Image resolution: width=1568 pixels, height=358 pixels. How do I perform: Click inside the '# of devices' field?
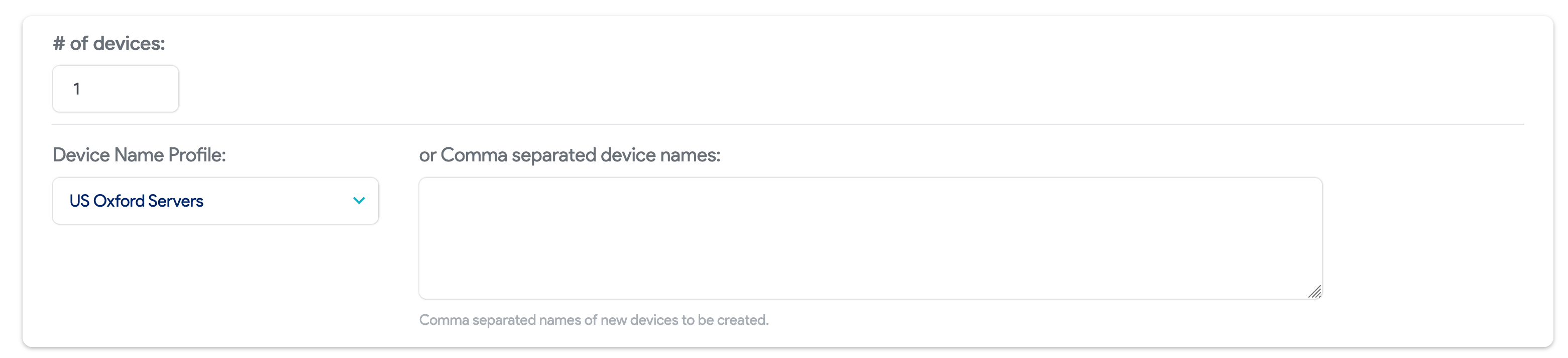tap(115, 88)
